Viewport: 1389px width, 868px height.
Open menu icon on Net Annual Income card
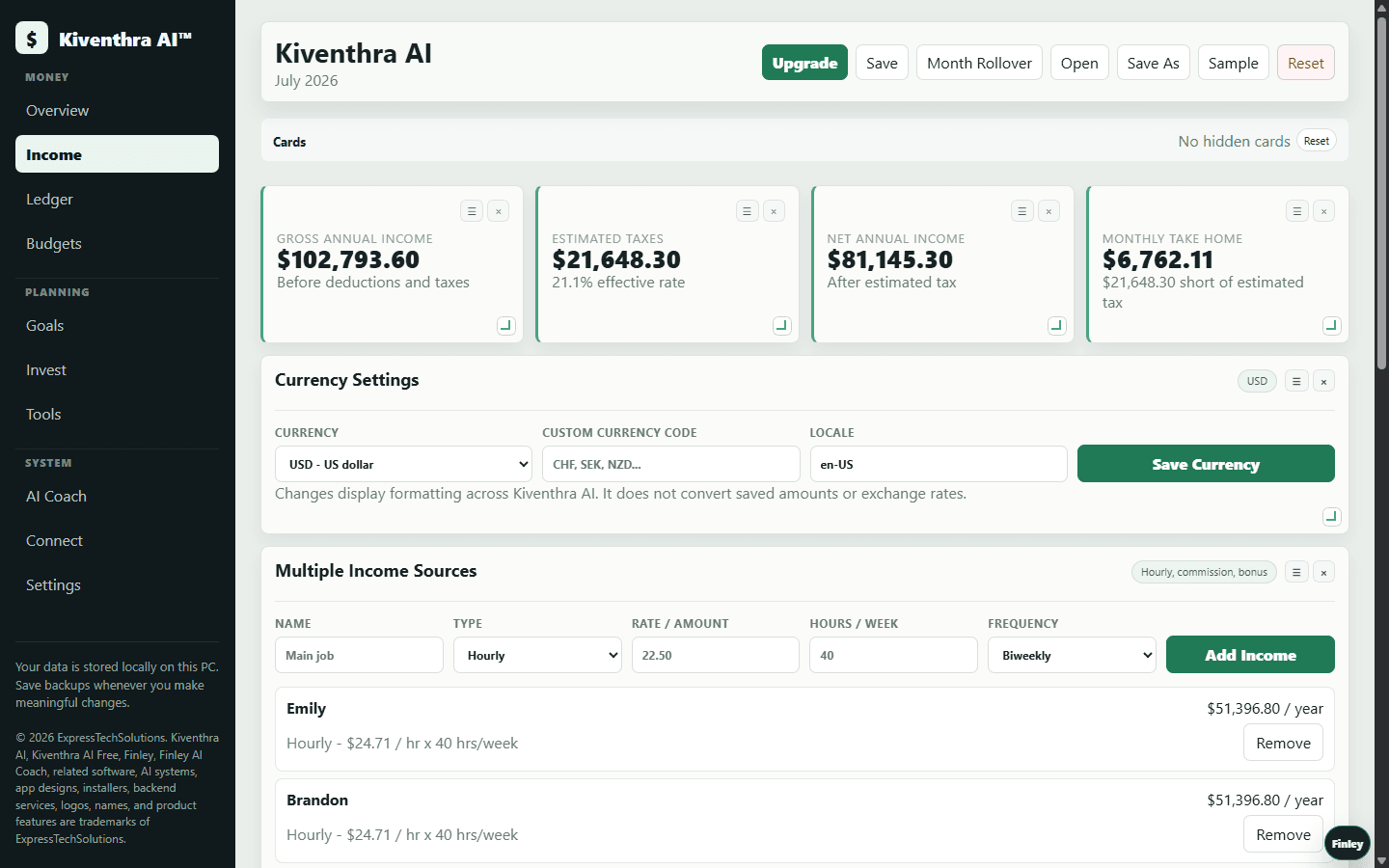[1022, 211]
